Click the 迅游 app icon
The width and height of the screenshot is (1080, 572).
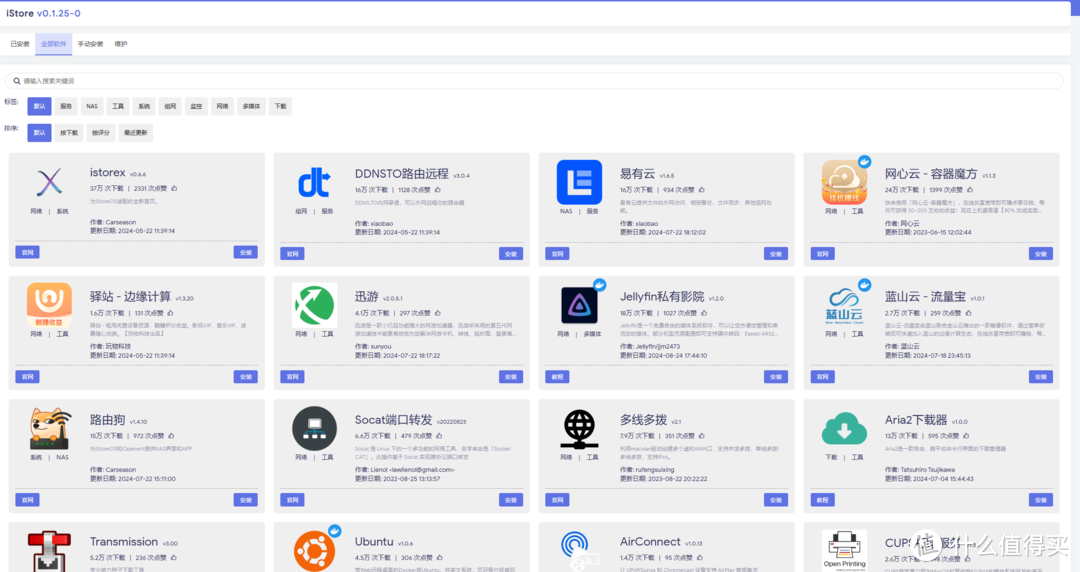coord(314,305)
